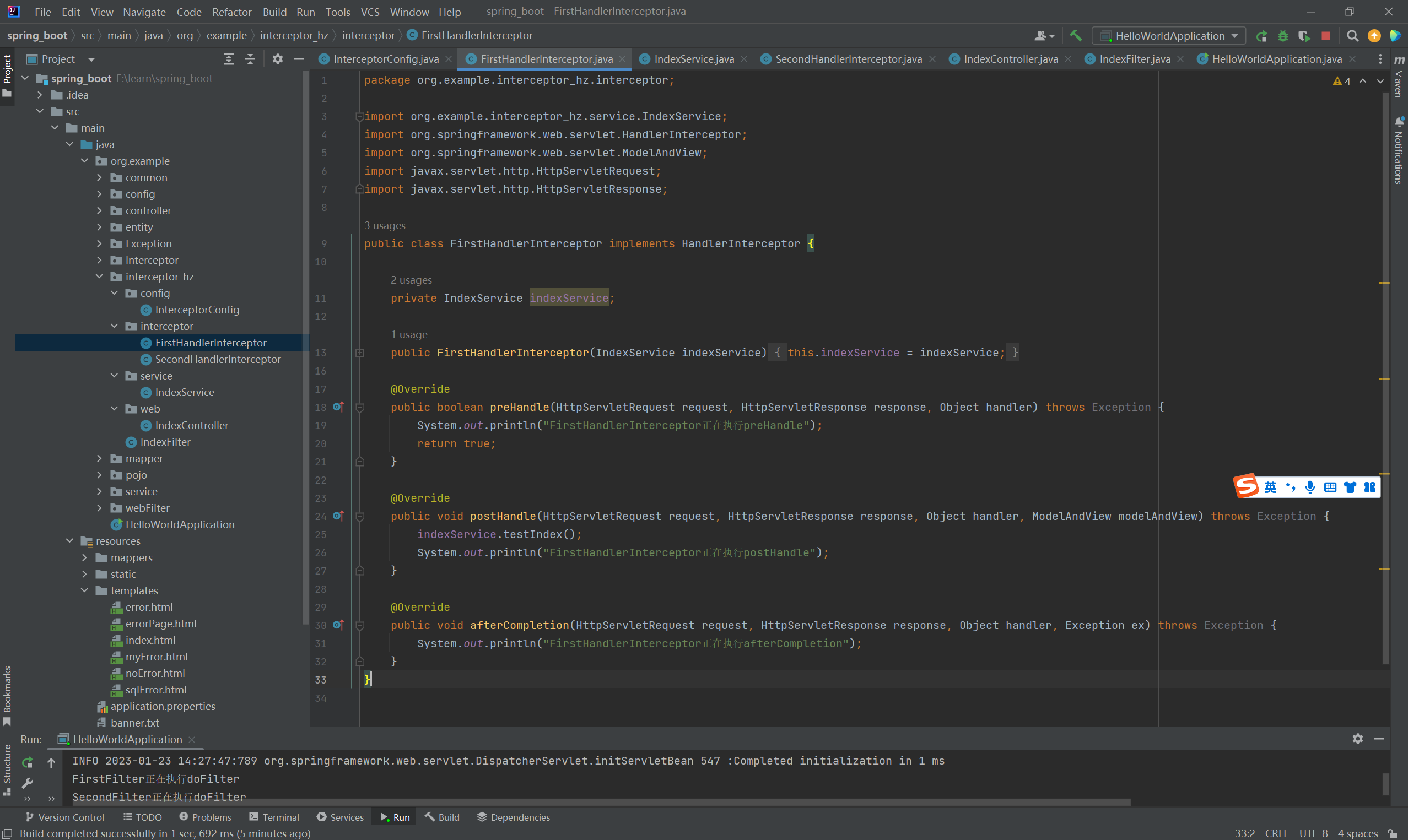Click the Problems tool window button
The height and width of the screenshot is (840, 1408).
(x=205, y=817)
